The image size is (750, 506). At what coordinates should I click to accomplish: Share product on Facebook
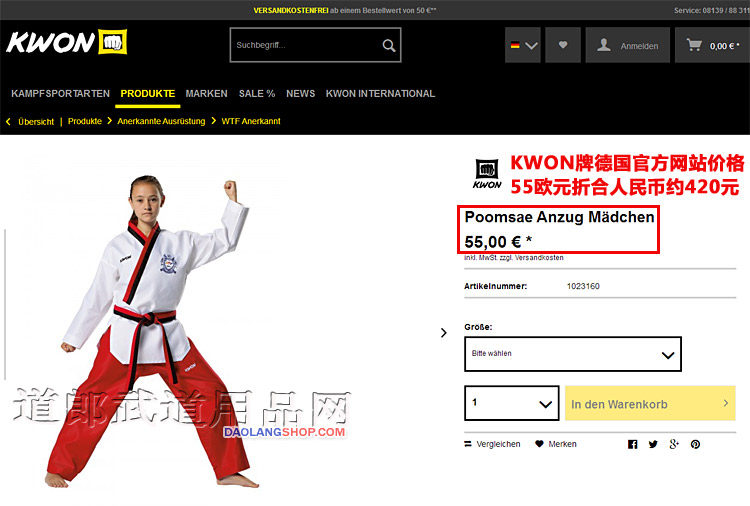(632, 444)
